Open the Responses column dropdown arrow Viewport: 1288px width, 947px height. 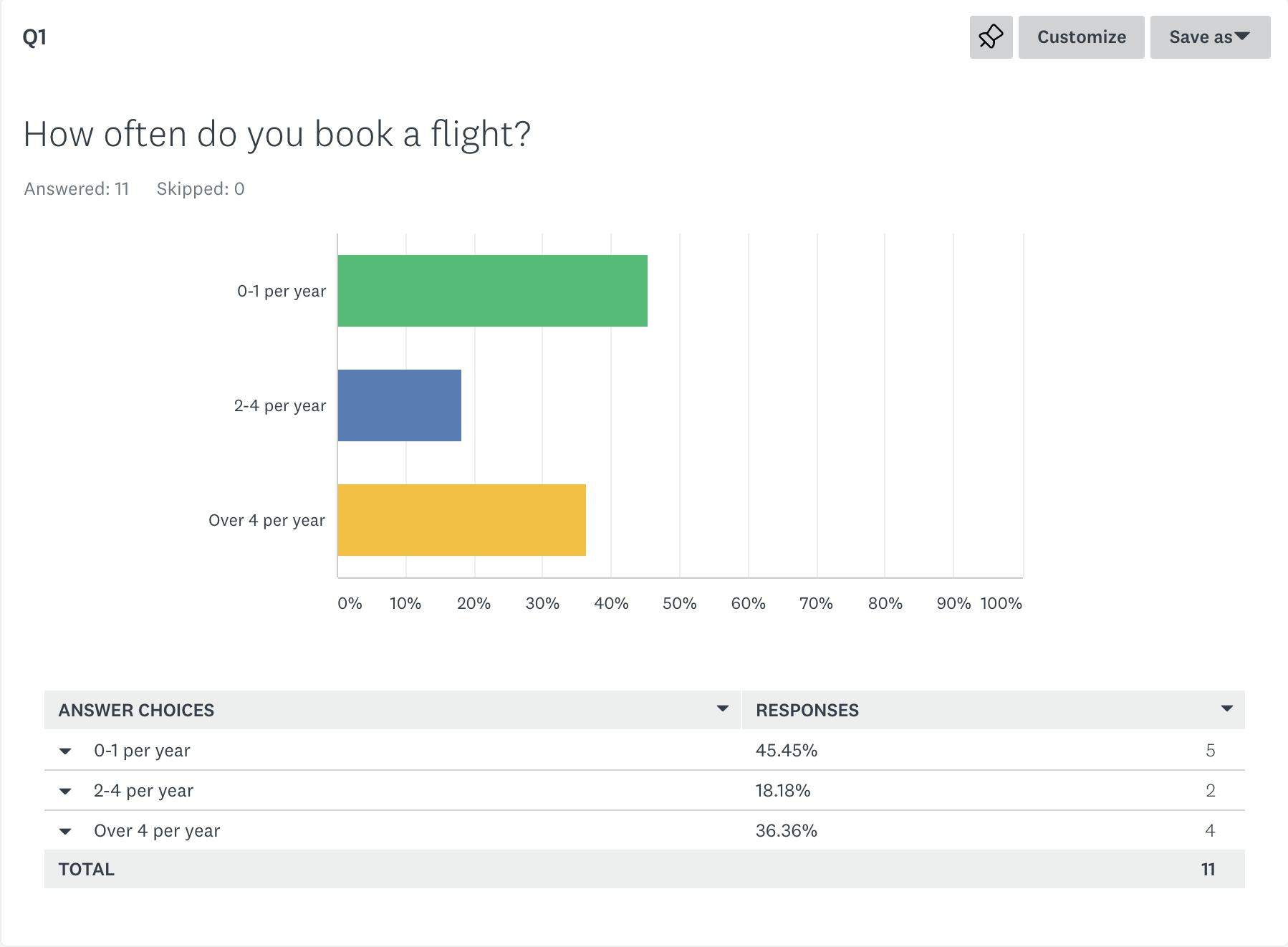click(x=1227, y=709)
